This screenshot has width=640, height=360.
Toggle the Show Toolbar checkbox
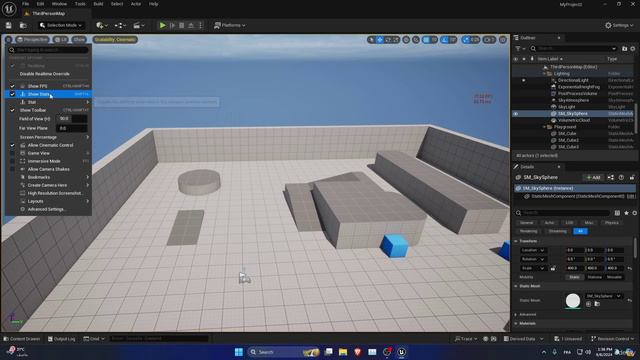point(12,110)
